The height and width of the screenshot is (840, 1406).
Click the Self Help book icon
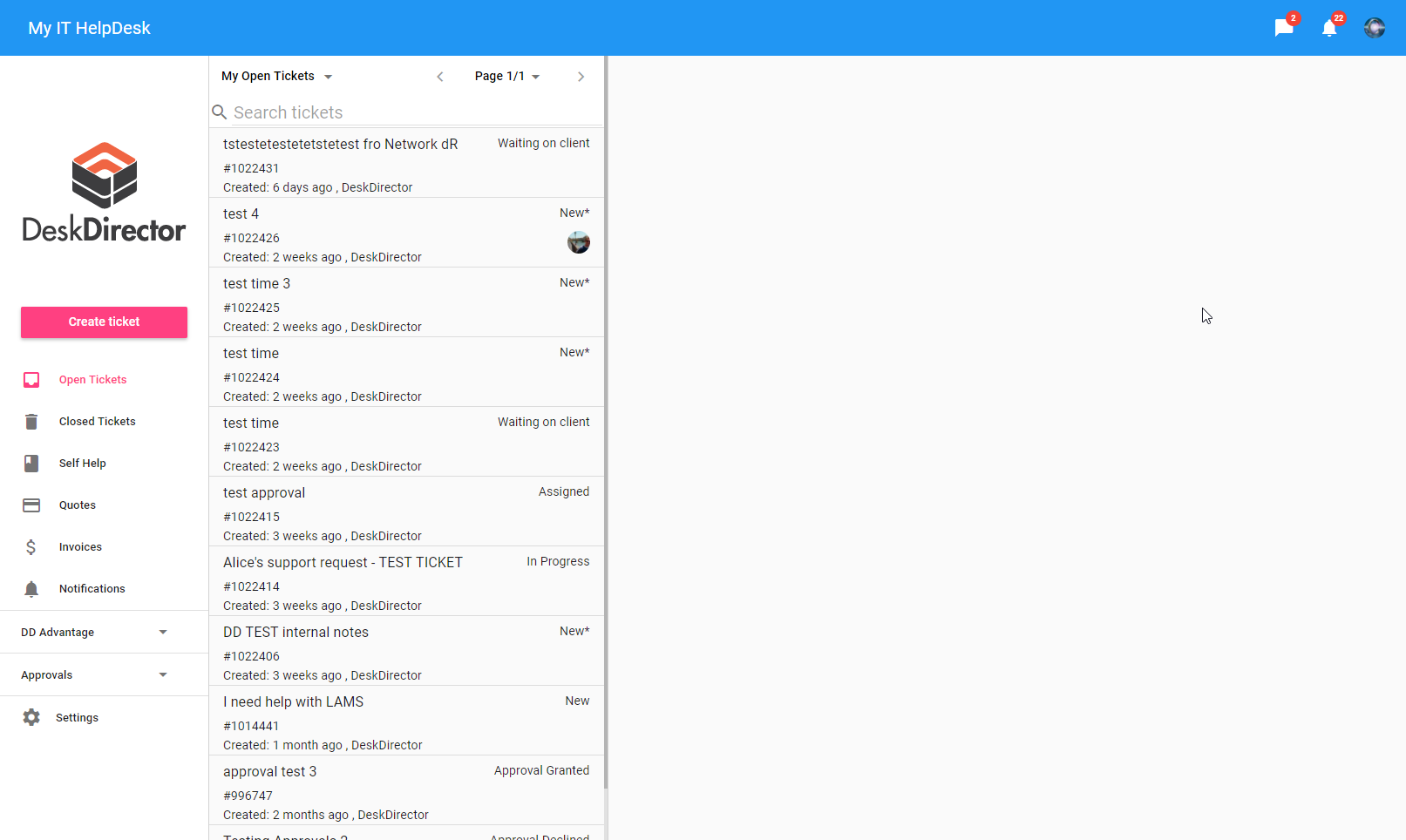click(x=31, y=464)
